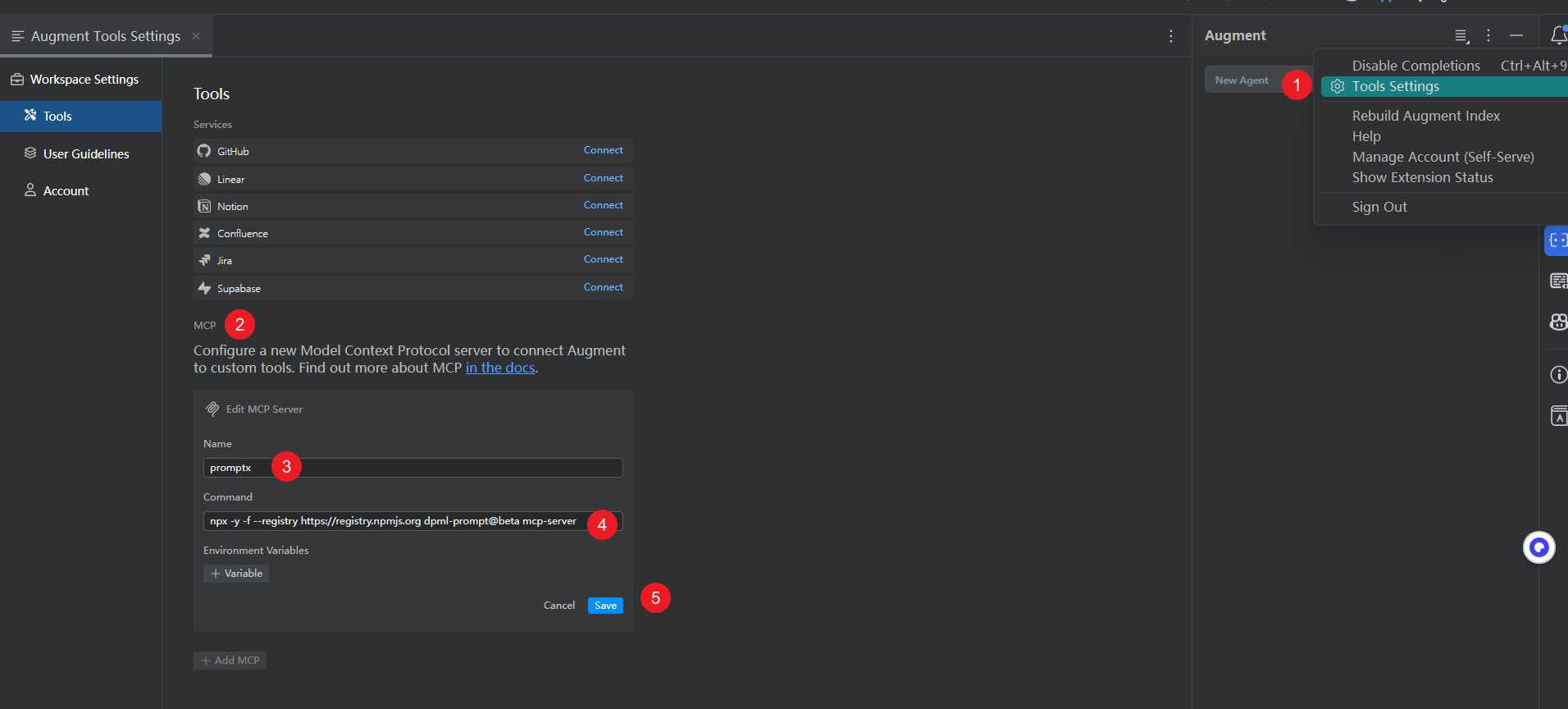Click the Jira service icon

coord(204,260)
